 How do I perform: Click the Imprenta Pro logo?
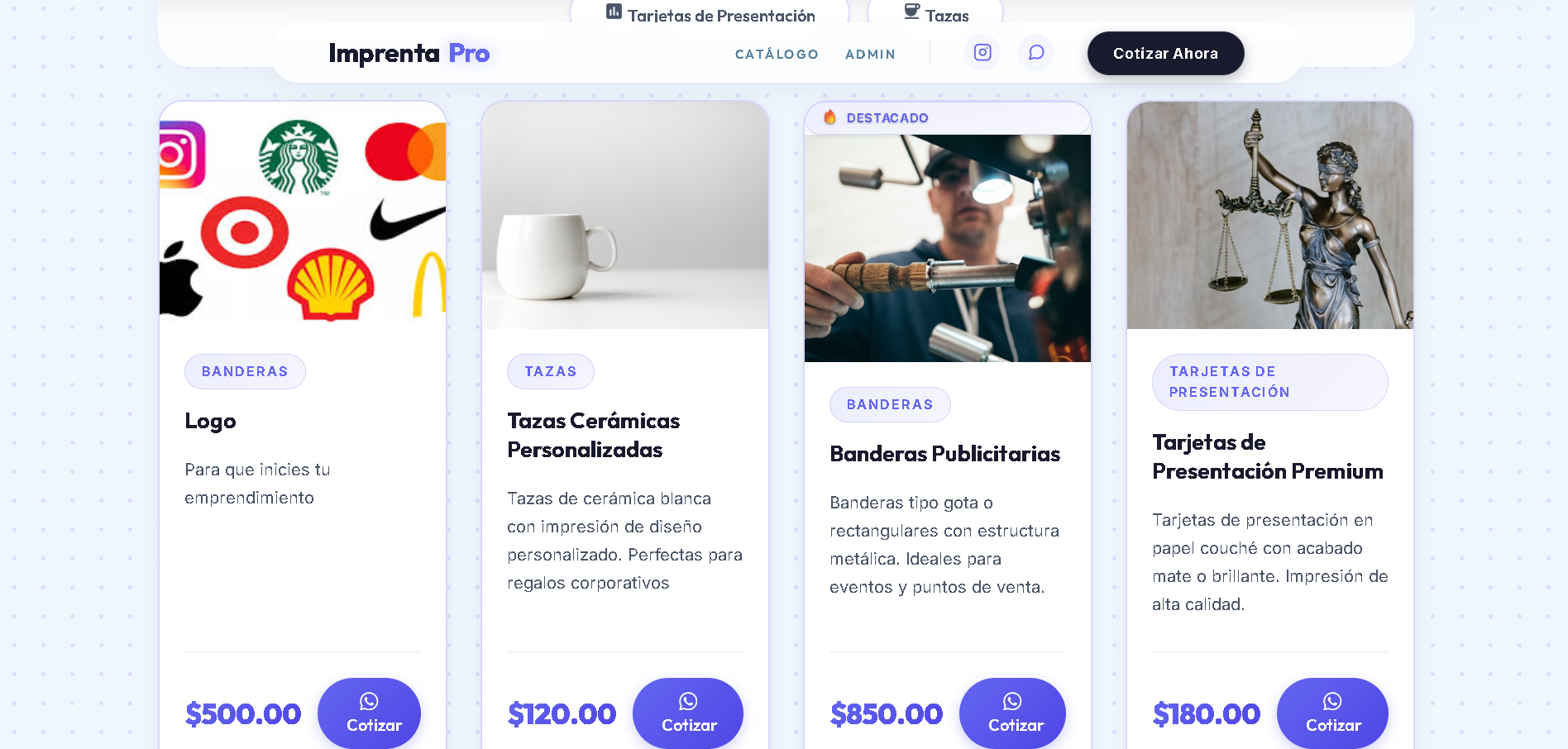[x=409, y=53]
